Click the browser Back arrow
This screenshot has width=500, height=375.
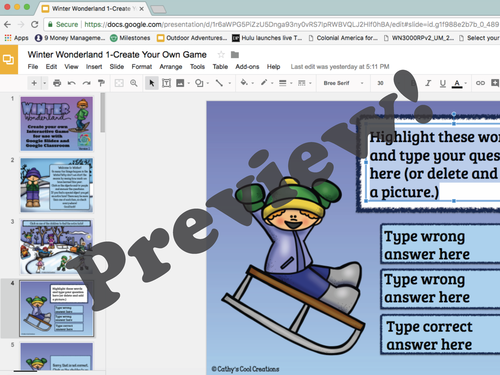[x=7, y=24]
